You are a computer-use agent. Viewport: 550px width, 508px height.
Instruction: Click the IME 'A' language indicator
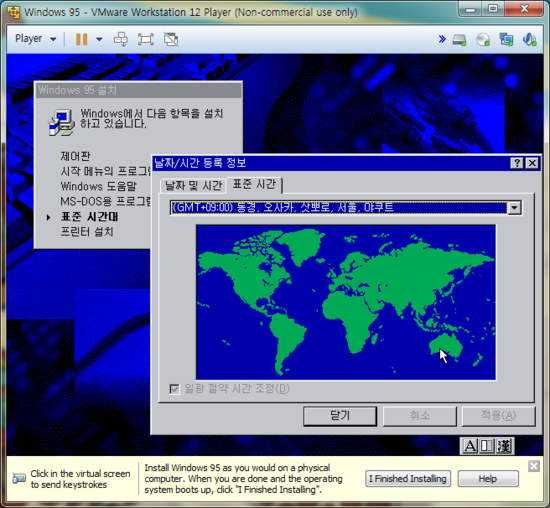[470, 446]
